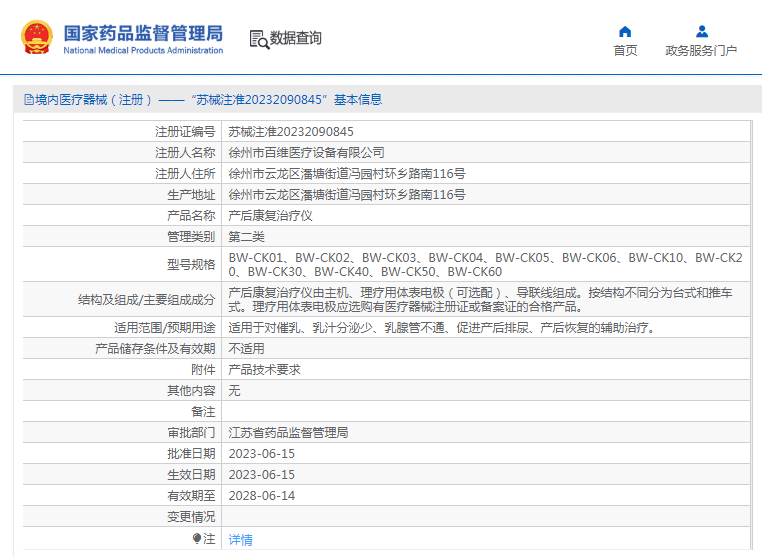Open the data query search icon
Viewport: 762px width, 557px height.
pyautogui.click(x=259, y=39)
